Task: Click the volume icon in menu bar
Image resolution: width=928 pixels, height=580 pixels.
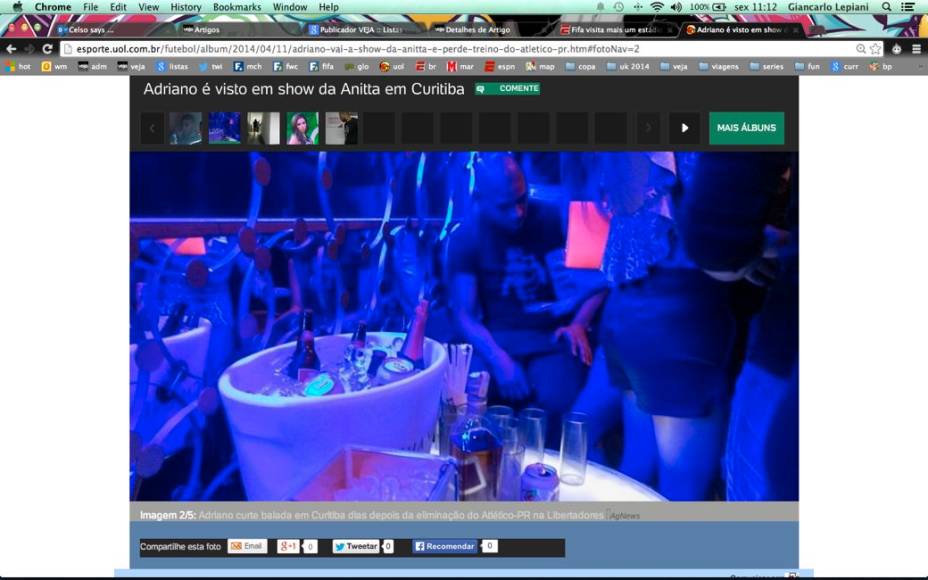Action: click(x=676, y=7)
